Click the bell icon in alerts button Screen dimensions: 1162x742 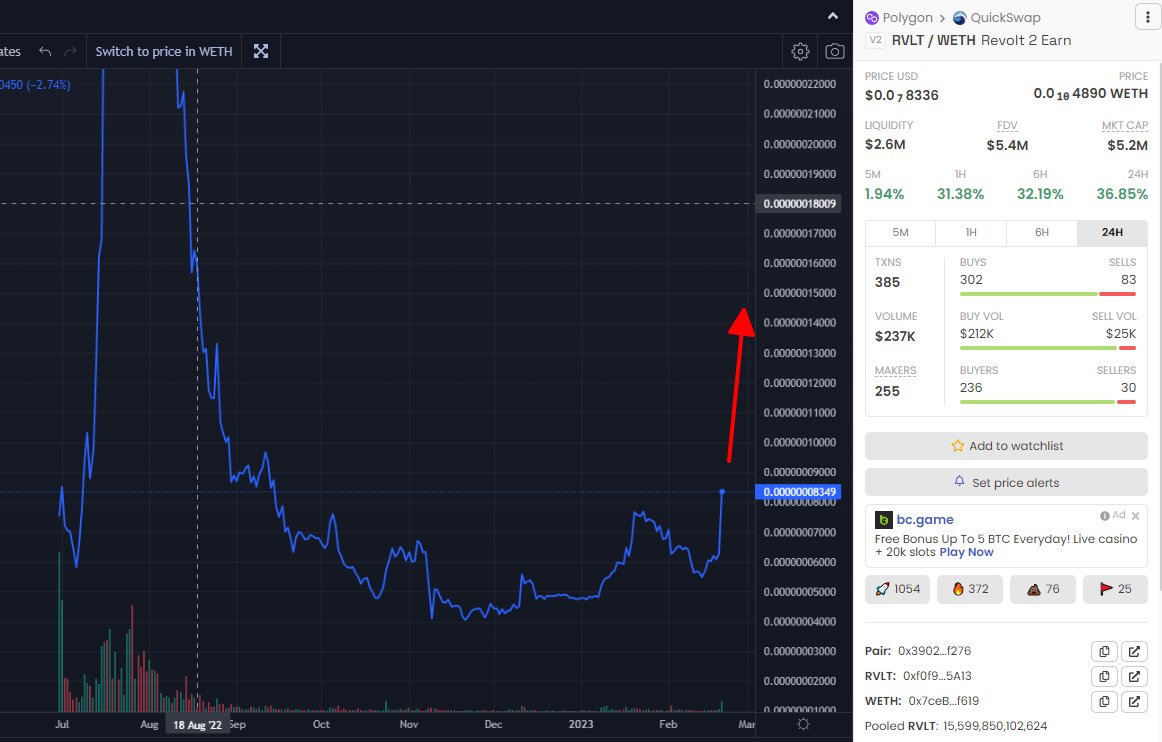(959, 481)
